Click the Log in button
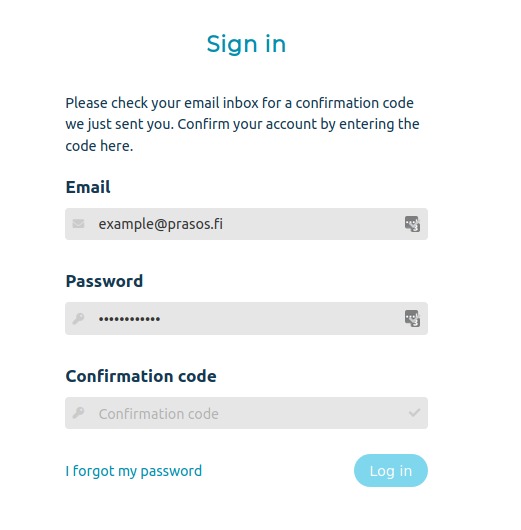 (x=391, y=471)
